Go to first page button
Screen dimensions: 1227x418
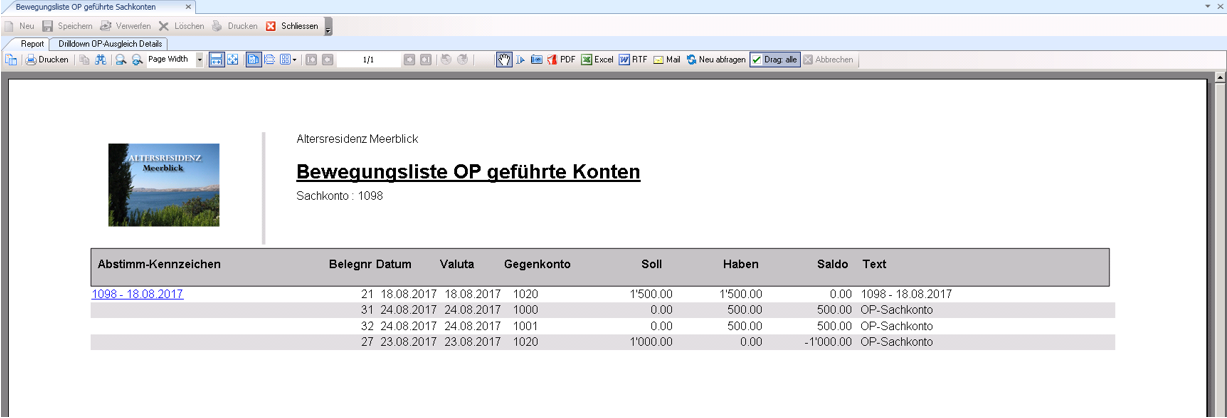pyautogui.click(x=311, y=60)
